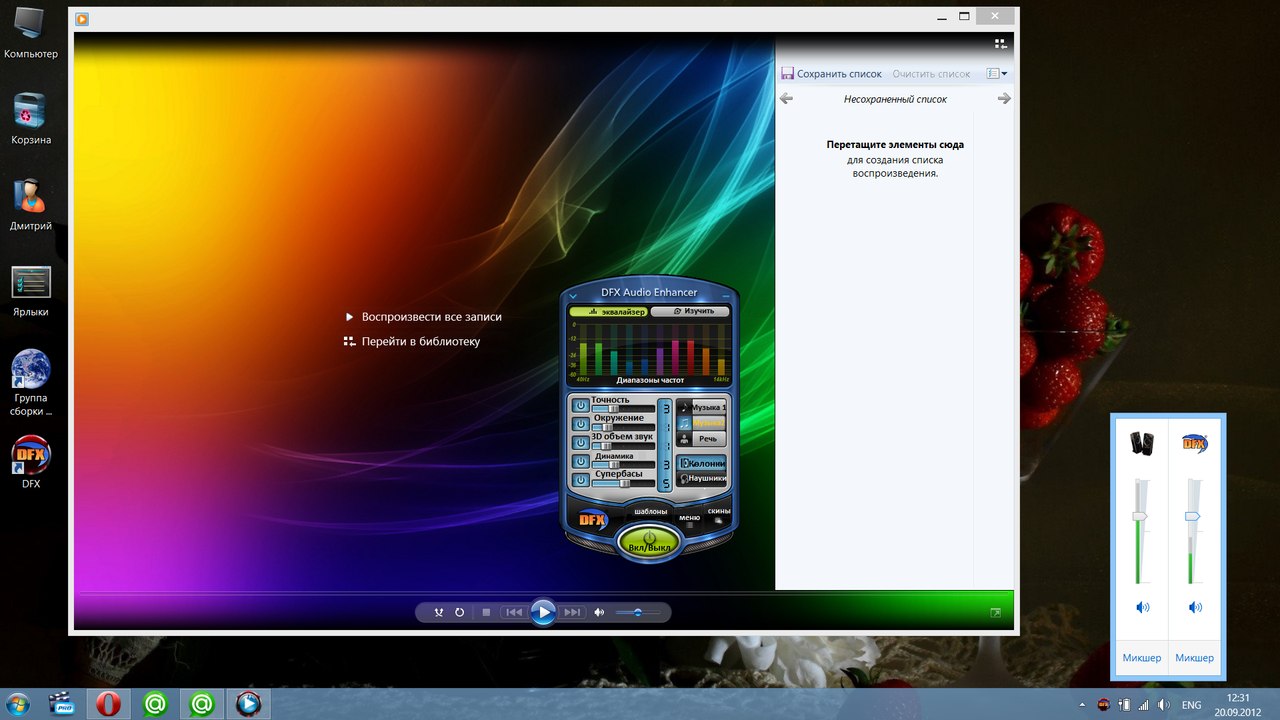
Task: Skip to the next track
Action: (x=572, y=612)
